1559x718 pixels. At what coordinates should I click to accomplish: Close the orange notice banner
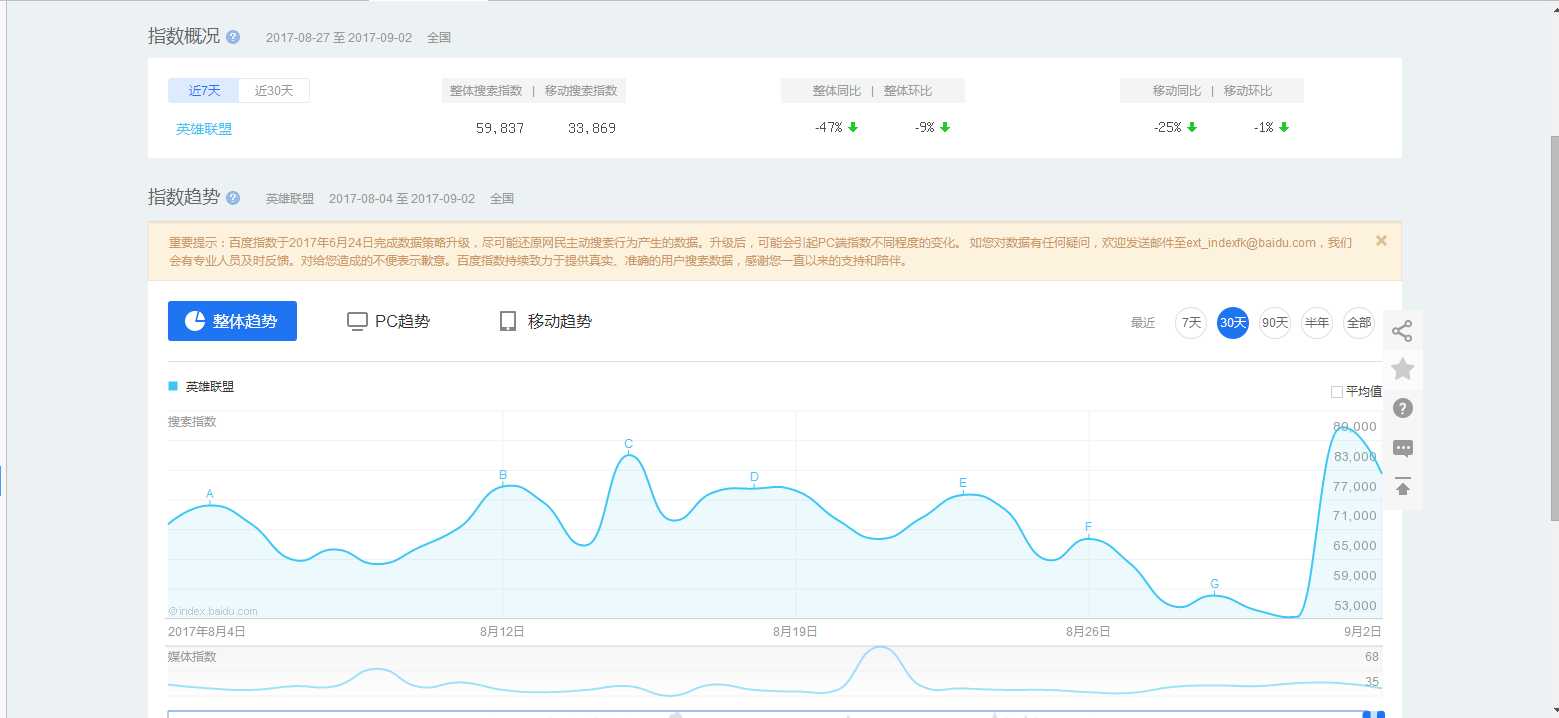(1381, 241)
